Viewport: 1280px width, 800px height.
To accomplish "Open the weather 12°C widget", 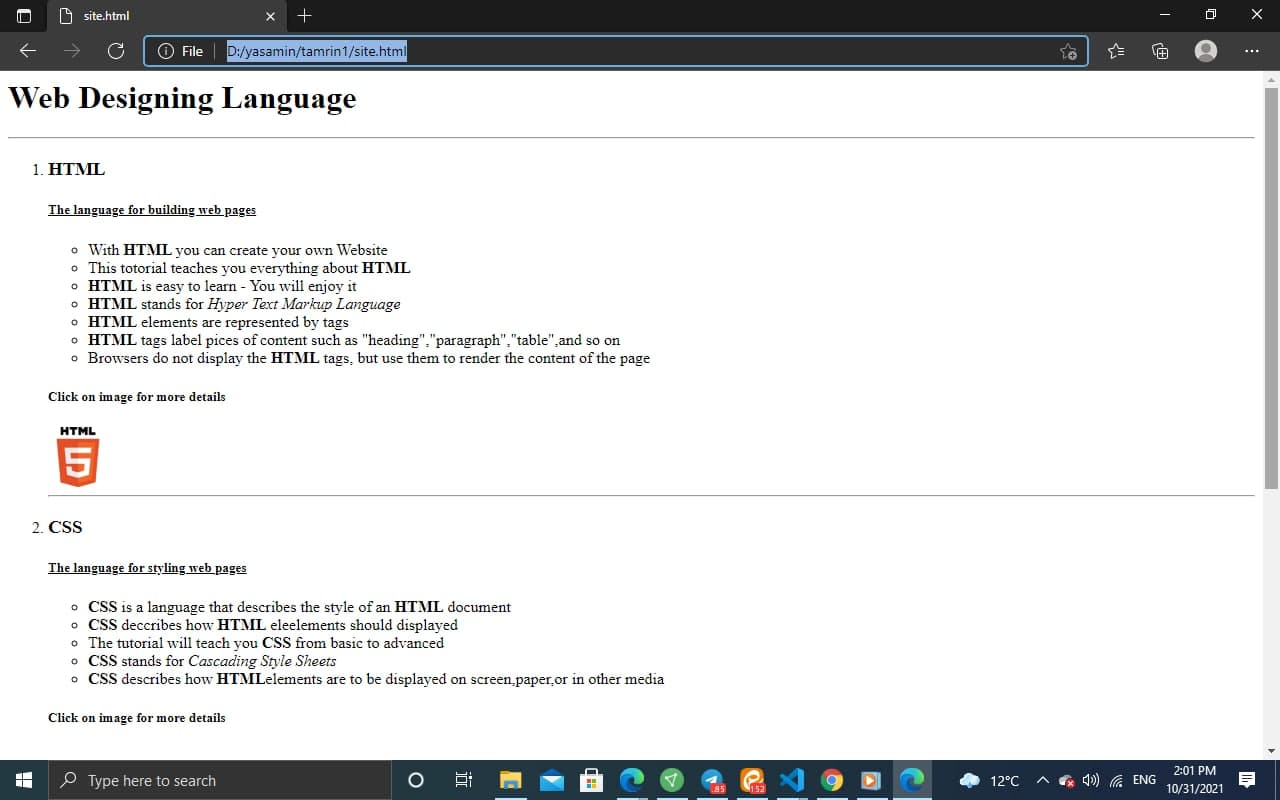I will (989, 780).
